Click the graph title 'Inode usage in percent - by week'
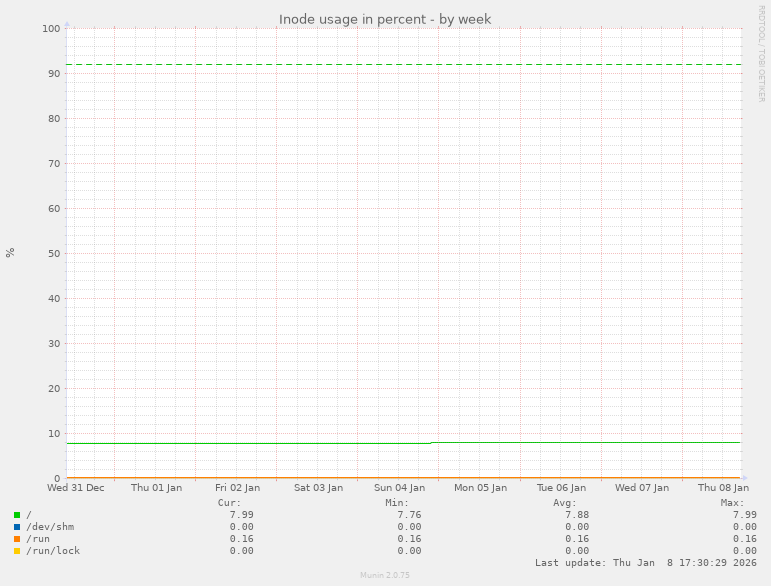Image resolution: width=771 pixels, height=586 pixels. pyautogui.click(x=385, y=19)
